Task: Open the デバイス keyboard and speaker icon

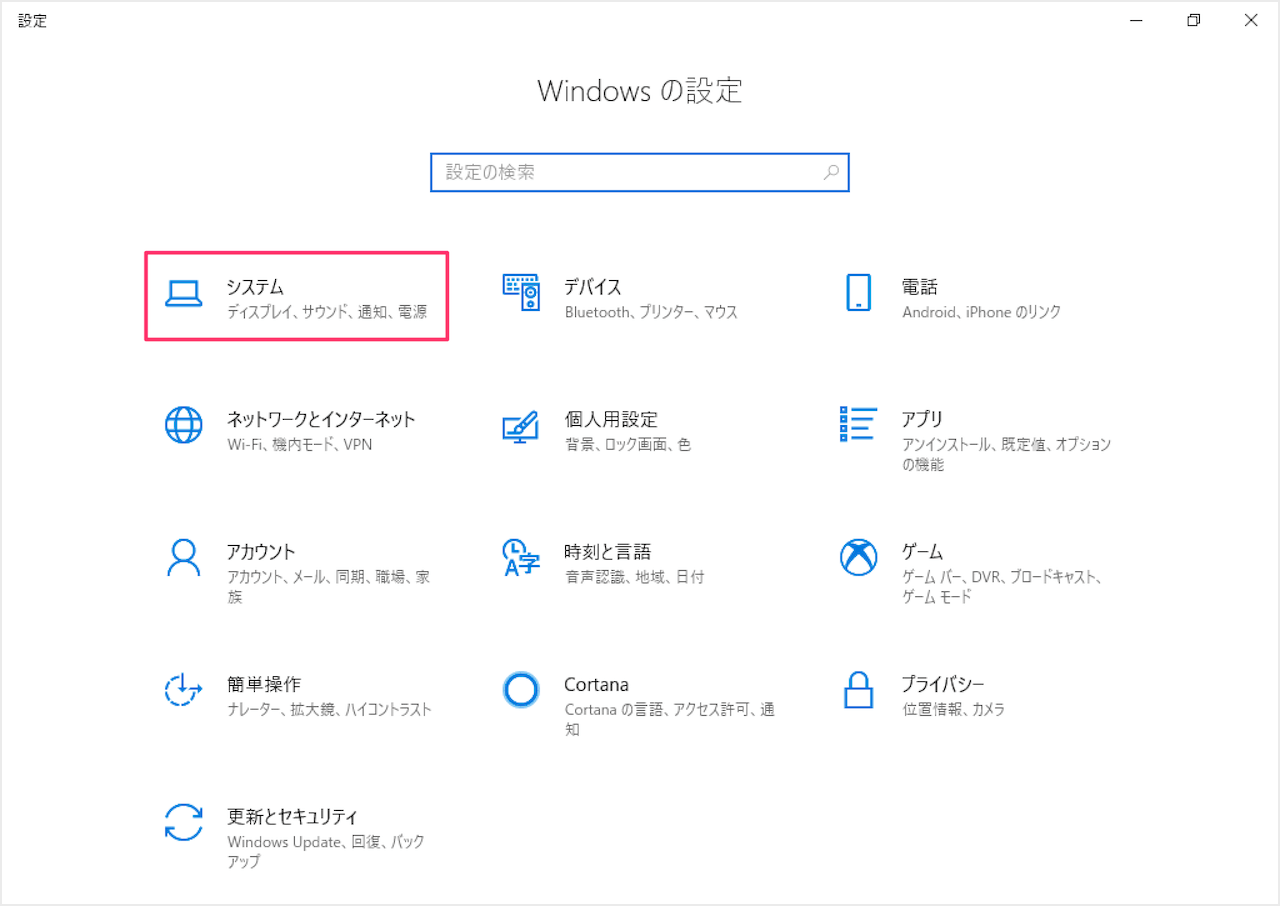Action: [x=521, y=293]
